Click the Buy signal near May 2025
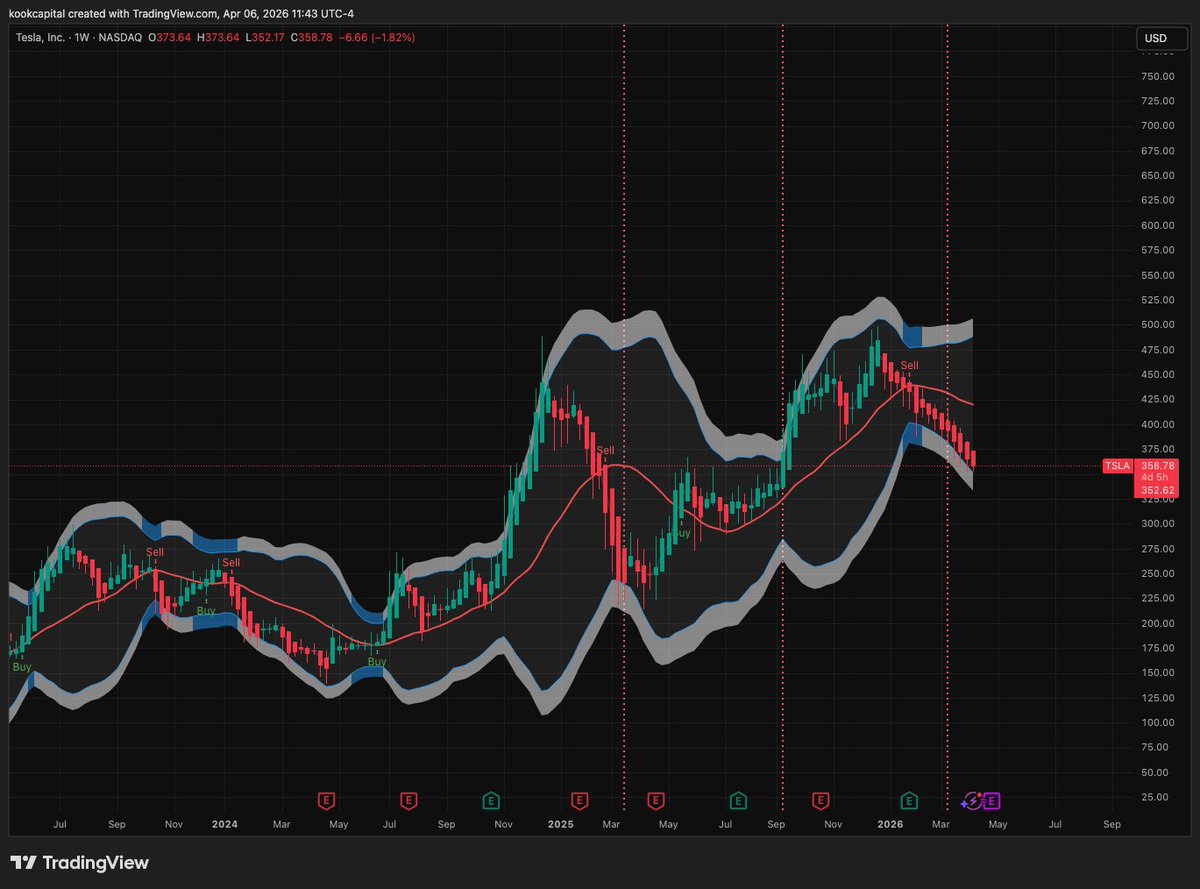The image size is (1200, 889). (x=682, y=534)
